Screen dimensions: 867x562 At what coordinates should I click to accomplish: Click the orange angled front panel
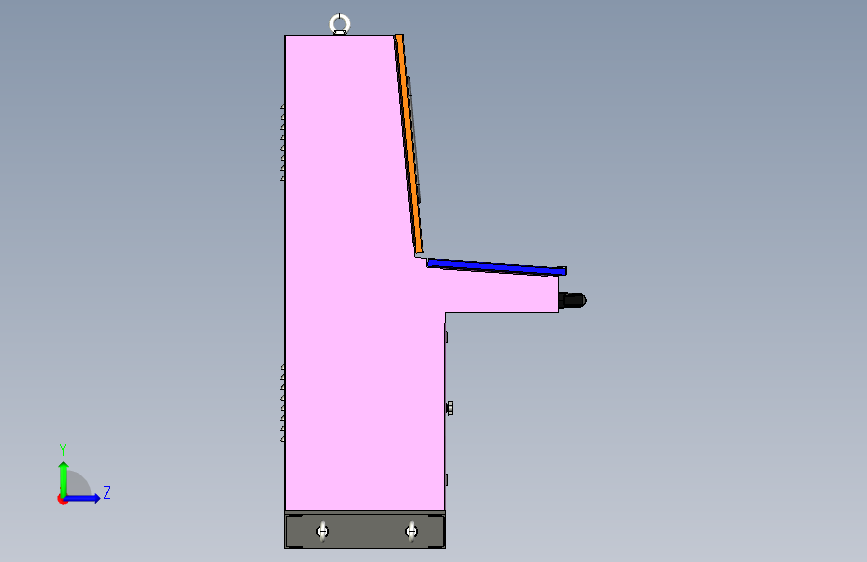409,144
